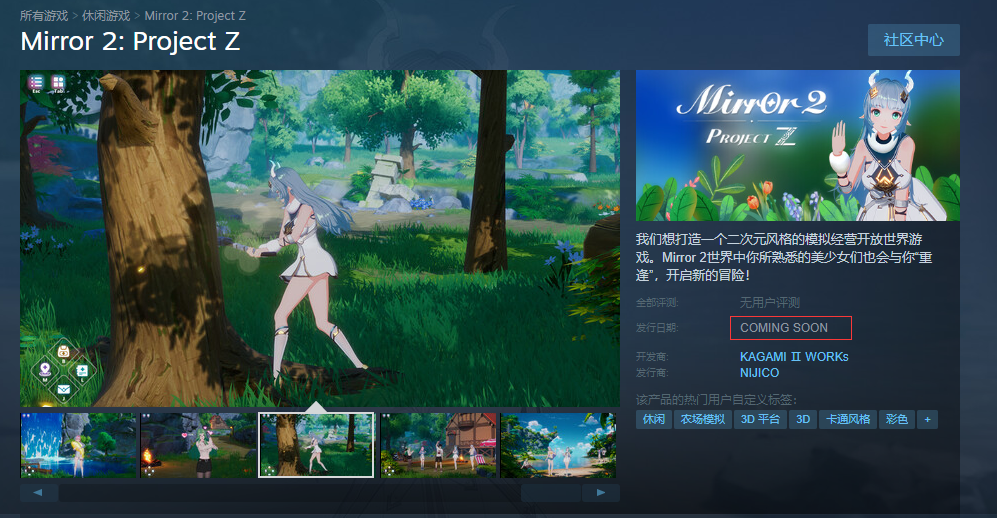Open 休闲游戏 breadcrumb category
The width and height of the screenshot is (997, 518).
tap(106, 16)
